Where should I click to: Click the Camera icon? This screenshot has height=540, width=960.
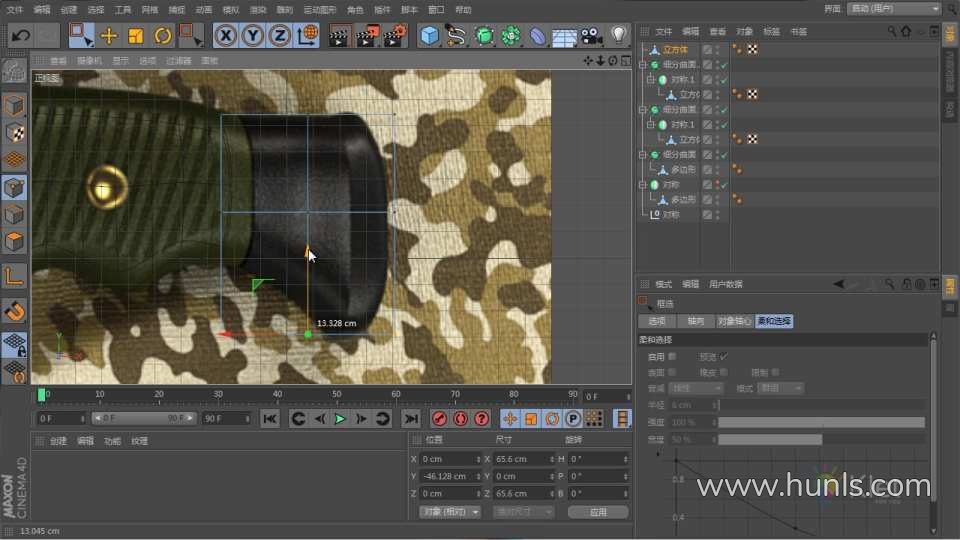591,36
